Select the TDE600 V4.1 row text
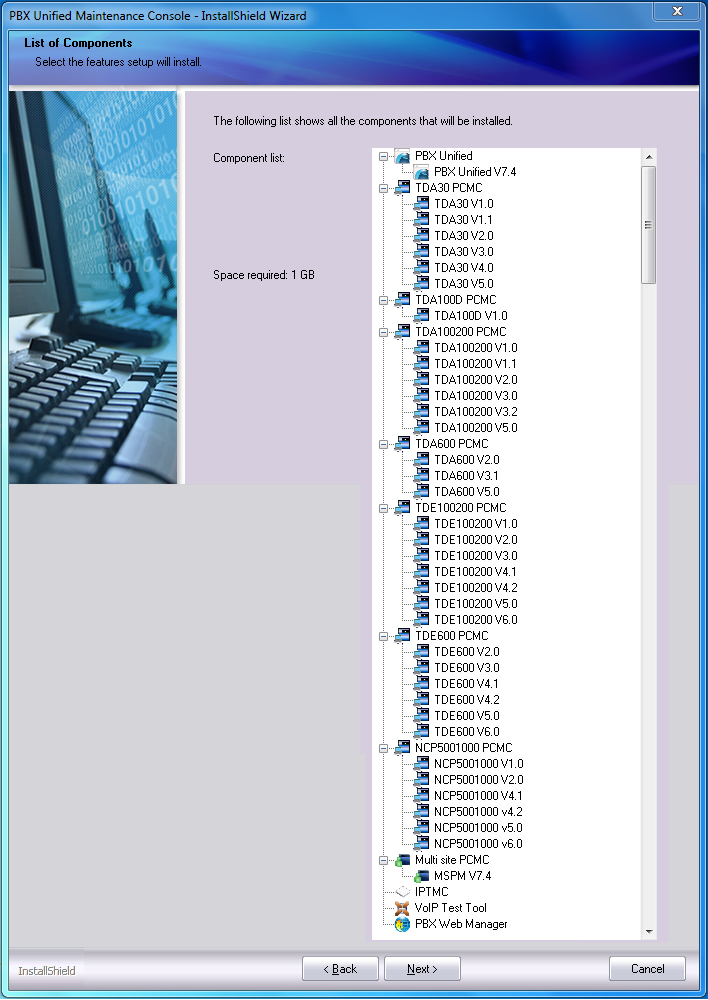 click(466, 683)
